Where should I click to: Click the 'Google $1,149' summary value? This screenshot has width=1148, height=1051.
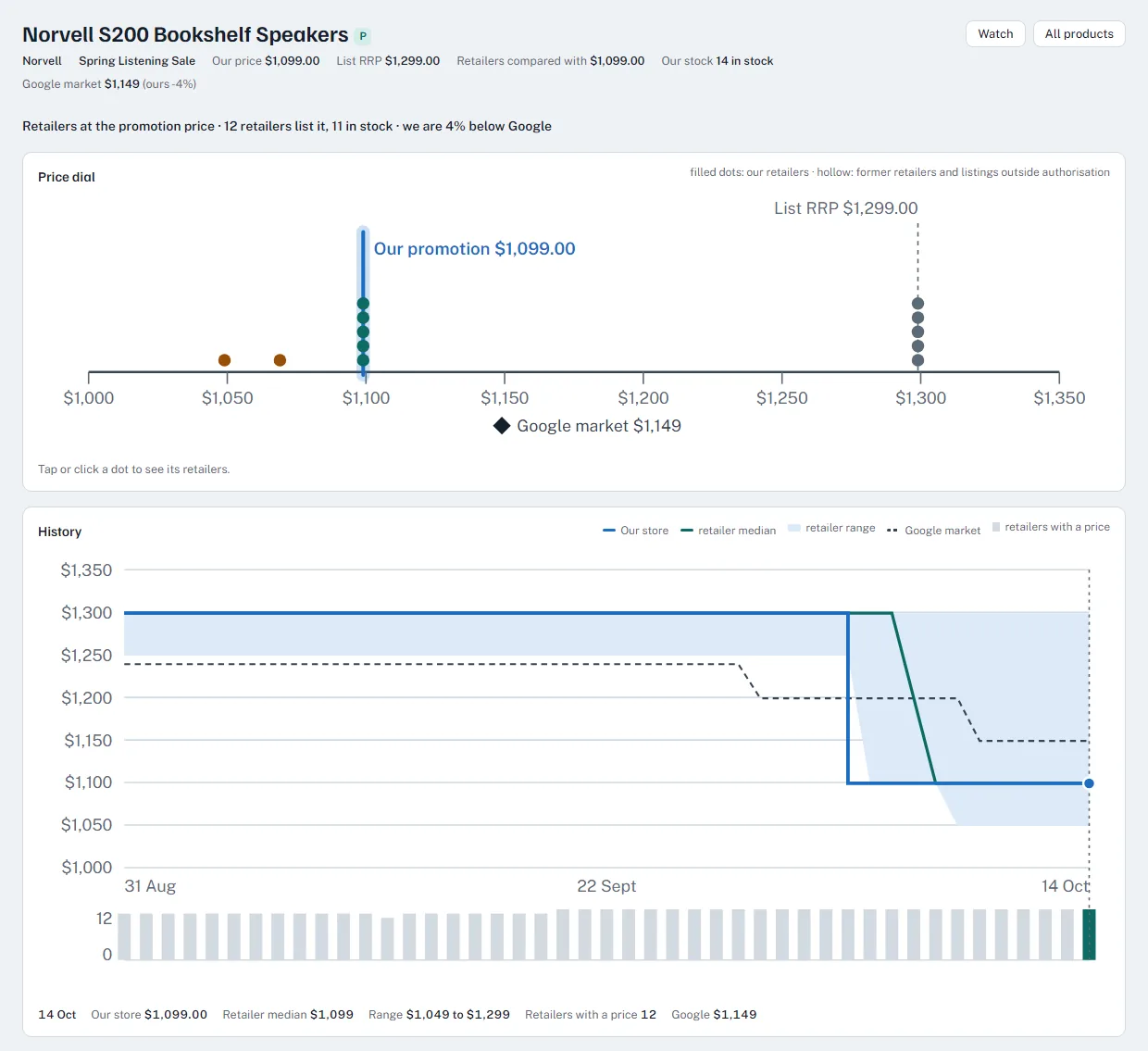[714, 1015]
